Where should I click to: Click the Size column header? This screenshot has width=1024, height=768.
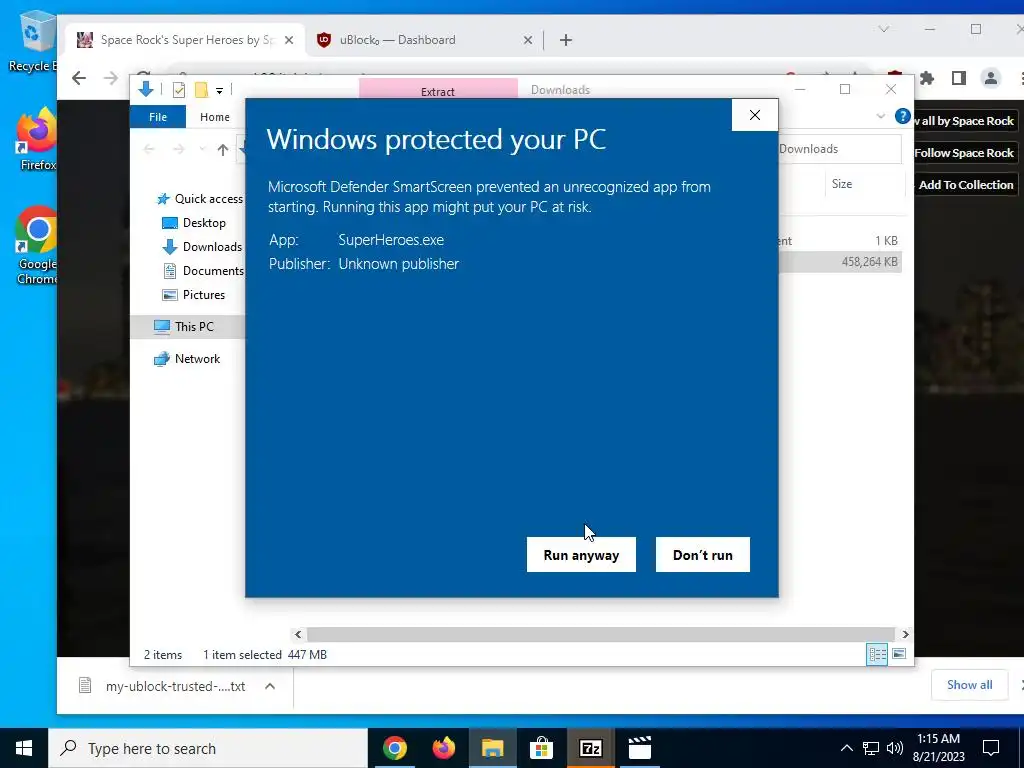tap(842, 184)
